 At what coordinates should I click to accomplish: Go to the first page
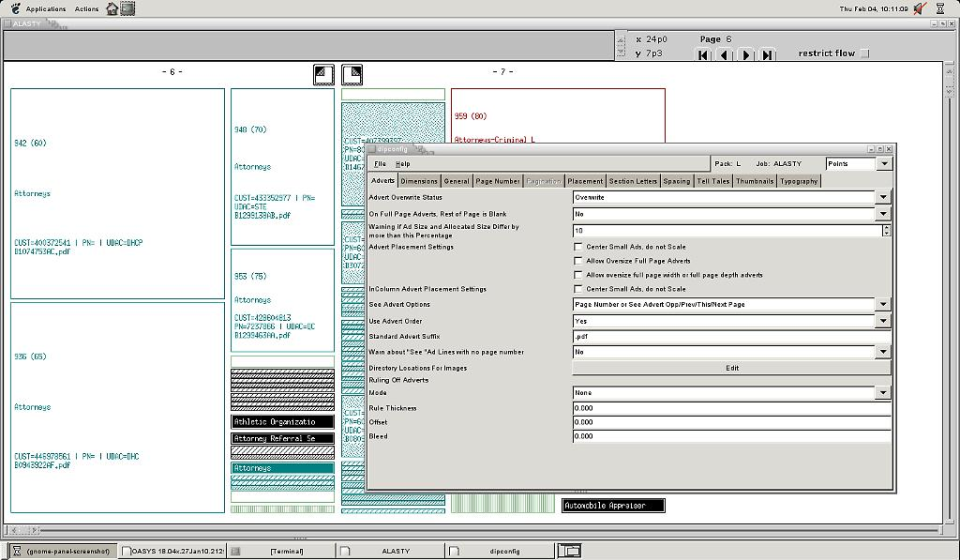pyautogui.click(x=703, y=55)
